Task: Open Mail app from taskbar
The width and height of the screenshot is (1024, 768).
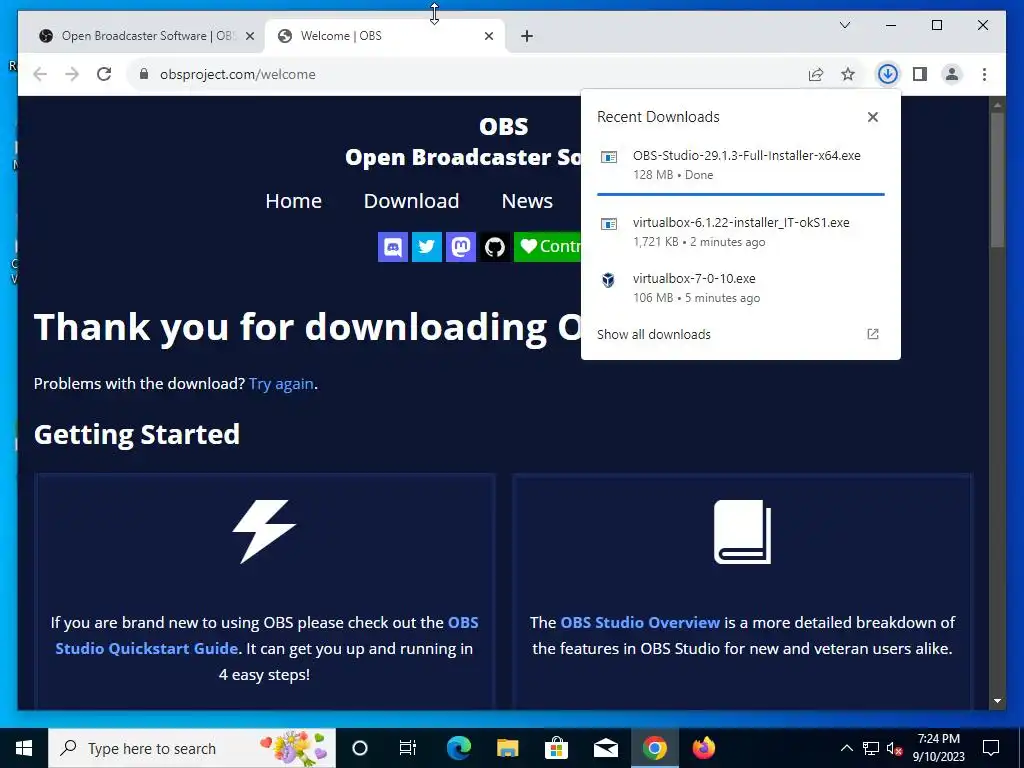Action: [x=605, y=748]
